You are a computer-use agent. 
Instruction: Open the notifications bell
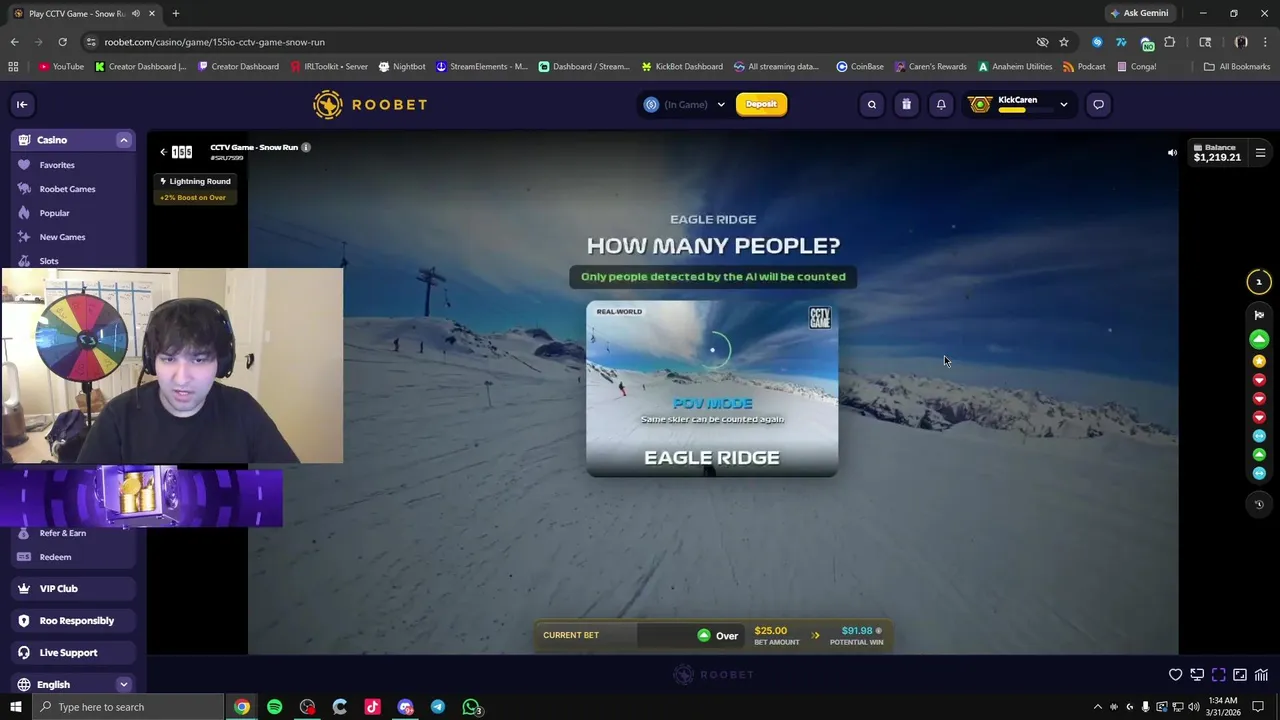pos(941,104)
